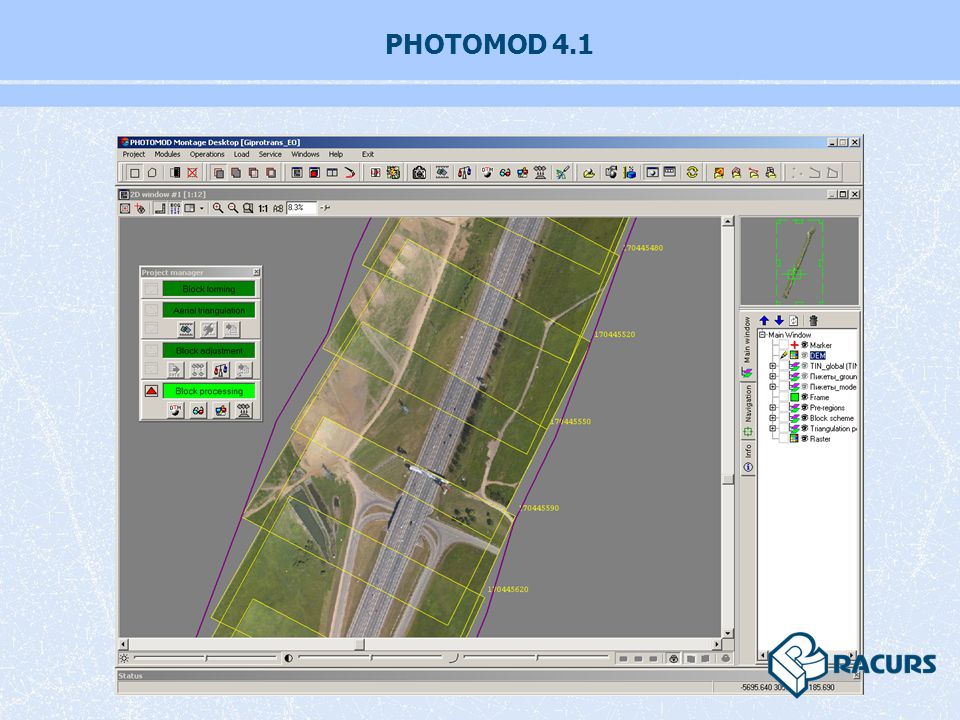Viewport: 960px width, 720px height.
Task: Click the scales icon under Block adjustment
Action: click(220, 370)
